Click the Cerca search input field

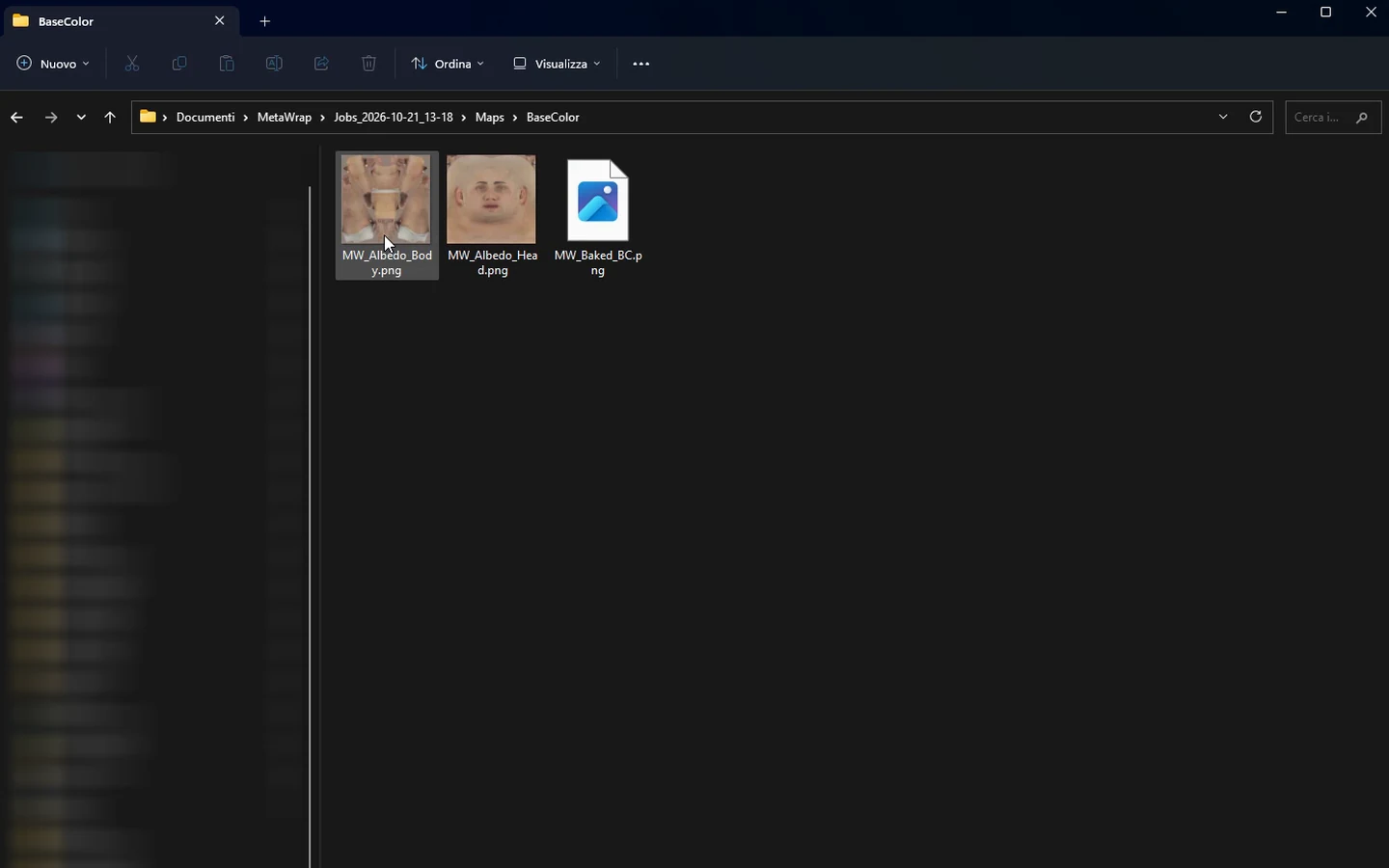(1333, 118)
